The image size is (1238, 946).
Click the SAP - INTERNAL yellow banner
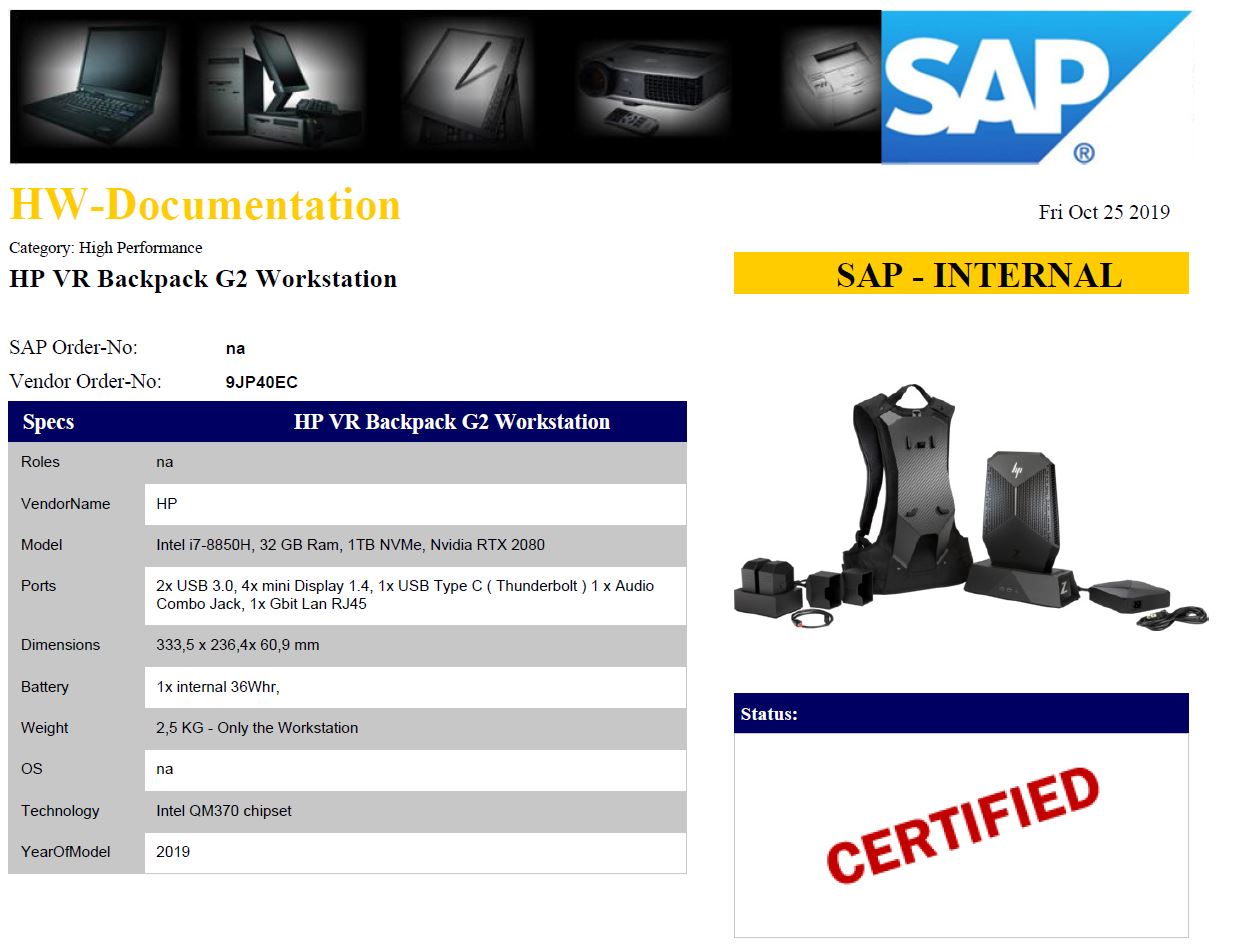point(961,274)
